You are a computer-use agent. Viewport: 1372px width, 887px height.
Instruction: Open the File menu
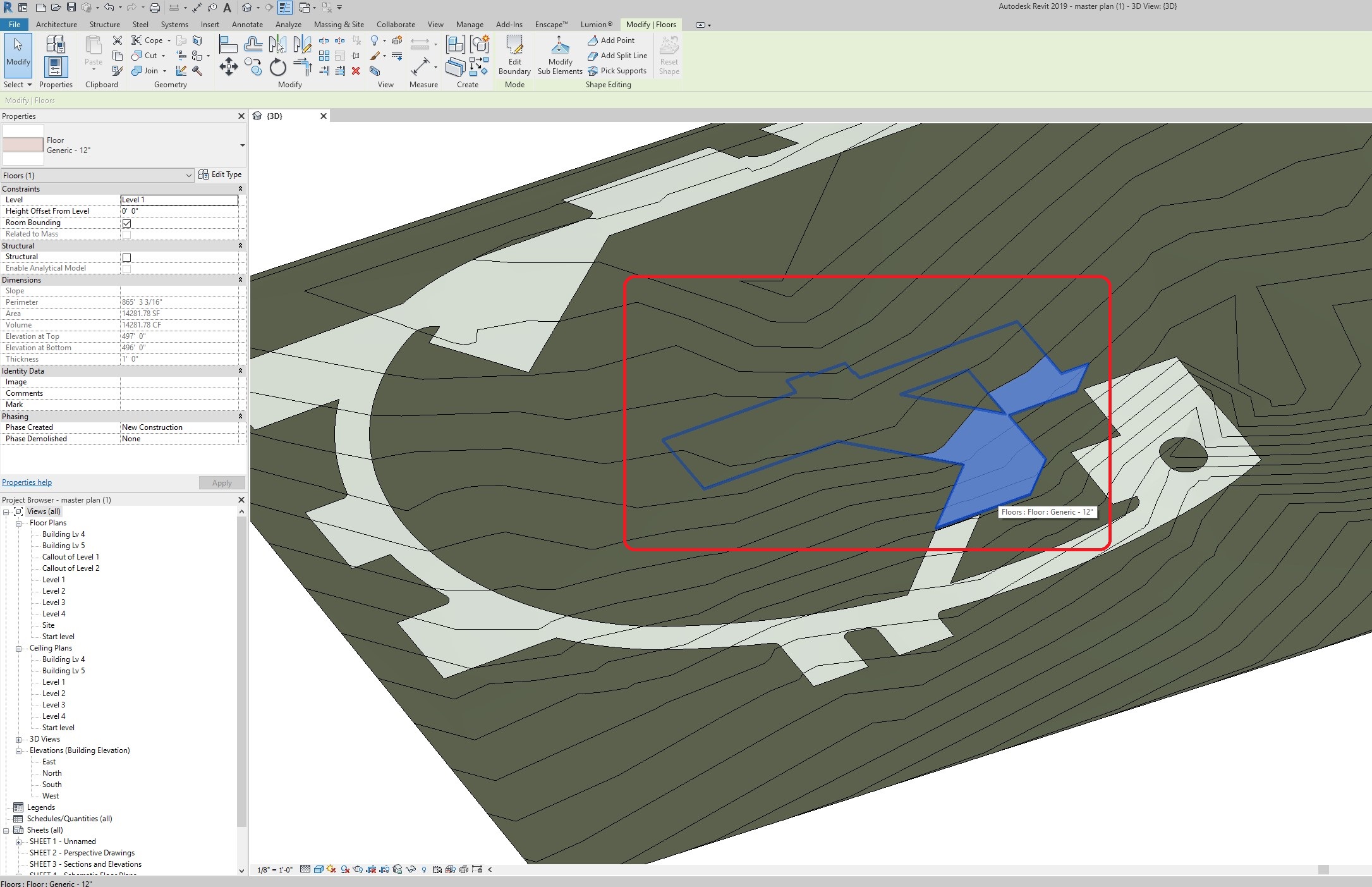pos(15,25)
